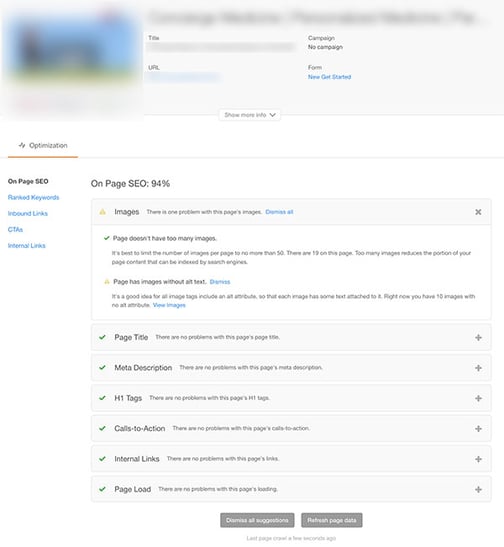Image resolution: width=504 pixels, height=547 pixels.
Task: Switch to the Optimization tab
Action: [43, 145]
